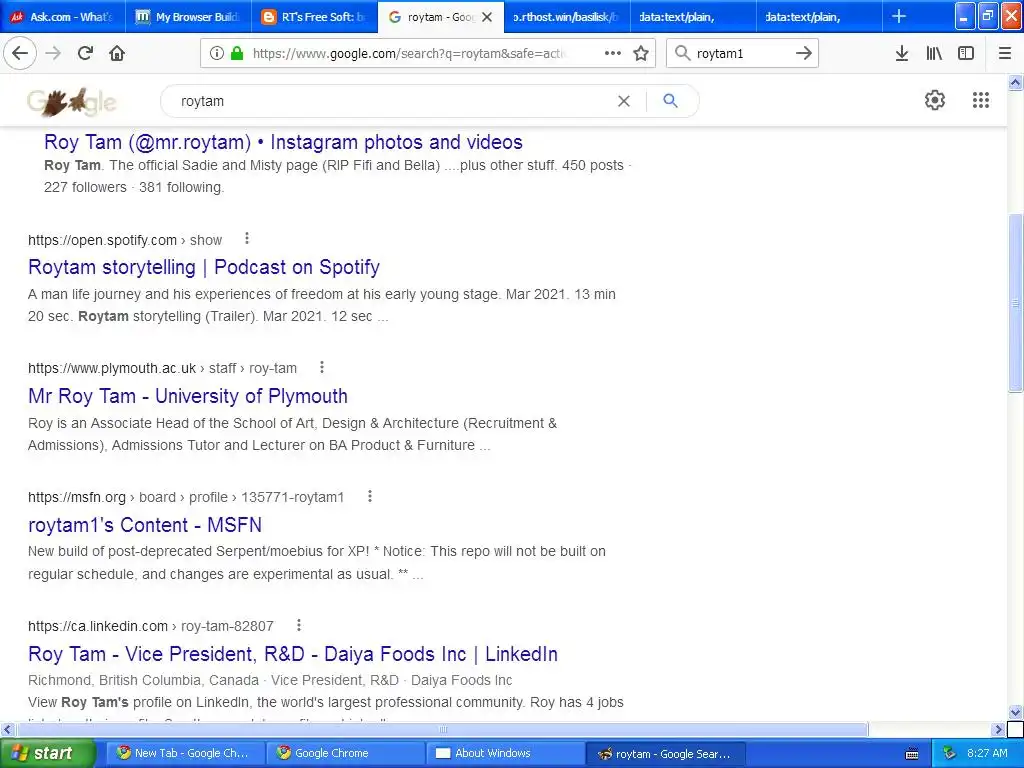The image size is (1024, 768).
Task: Open the downloads panel
Action: pyautogui.click(x=902, y=54)
